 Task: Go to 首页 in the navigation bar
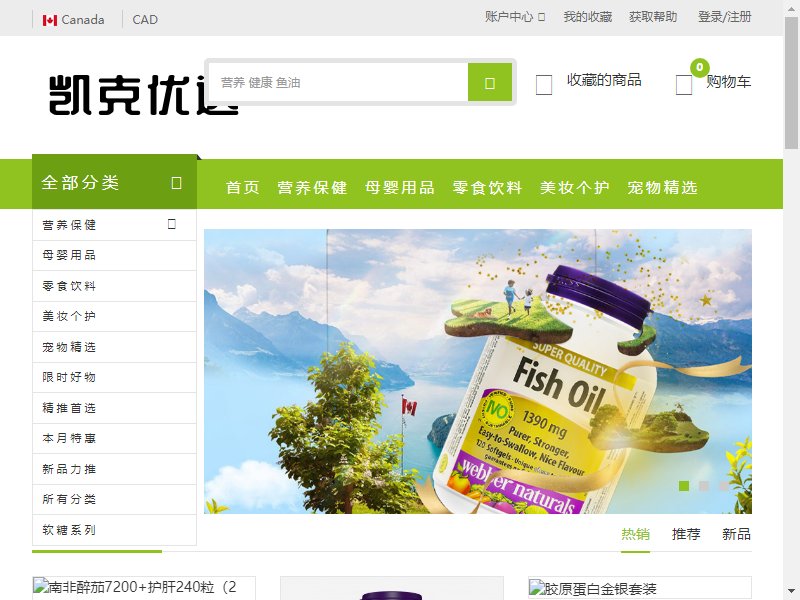(243, 187)
